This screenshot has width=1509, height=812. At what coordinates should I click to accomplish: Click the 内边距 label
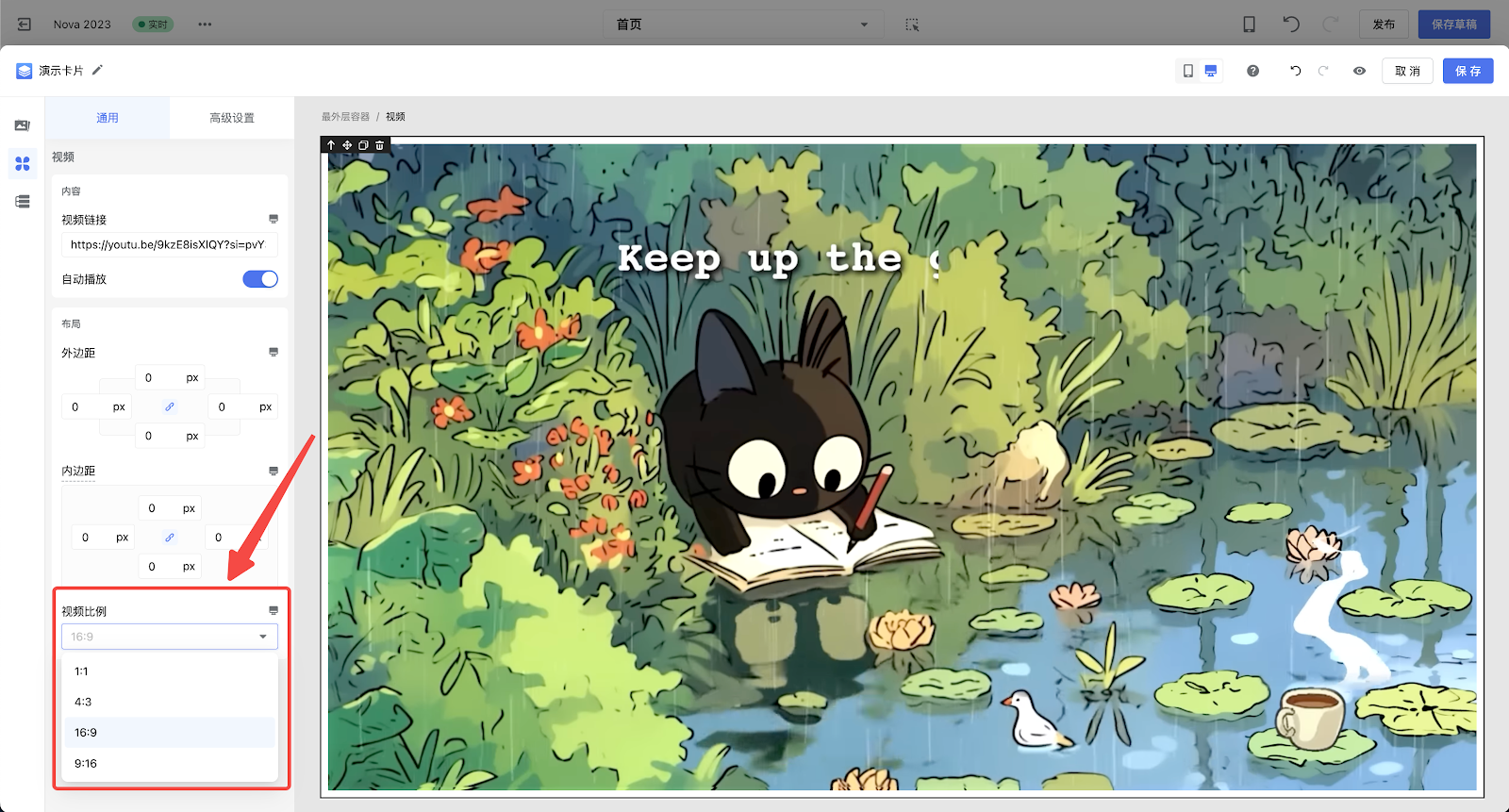coord(78,471)
